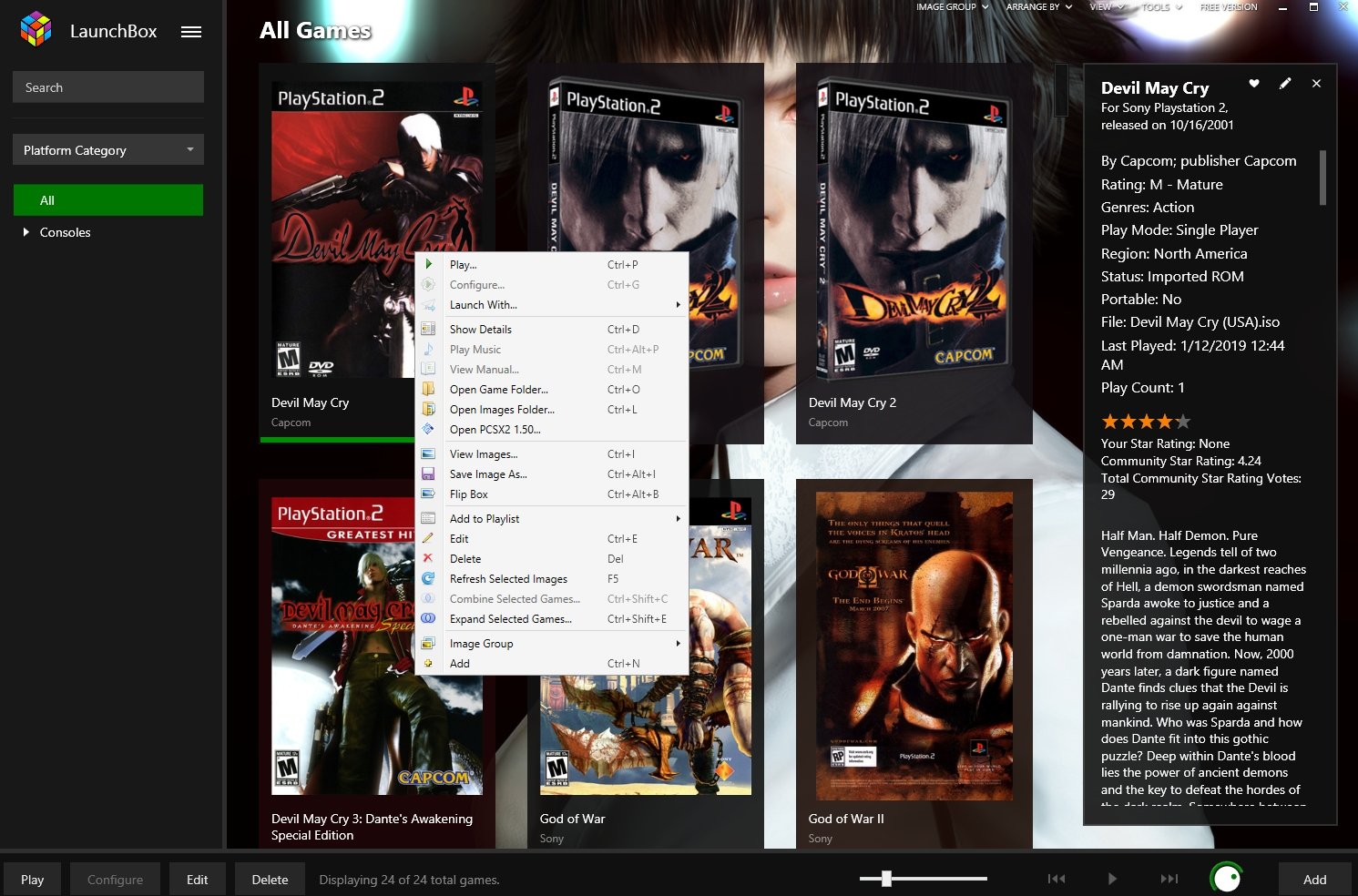Click the pencil edit icon in details
The width and height of the screenshot is (1358, 896).
[1285, 83]
